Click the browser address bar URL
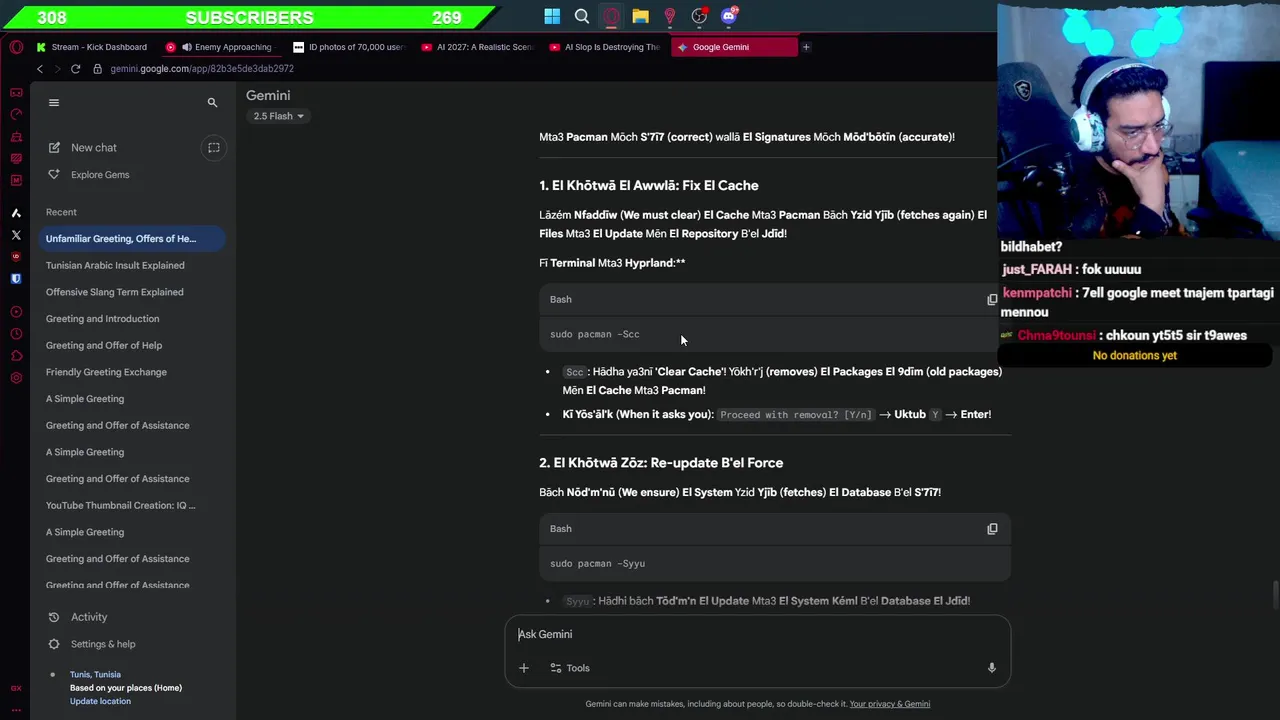This screenshot has height=720, width=1280. pos(202,69)
